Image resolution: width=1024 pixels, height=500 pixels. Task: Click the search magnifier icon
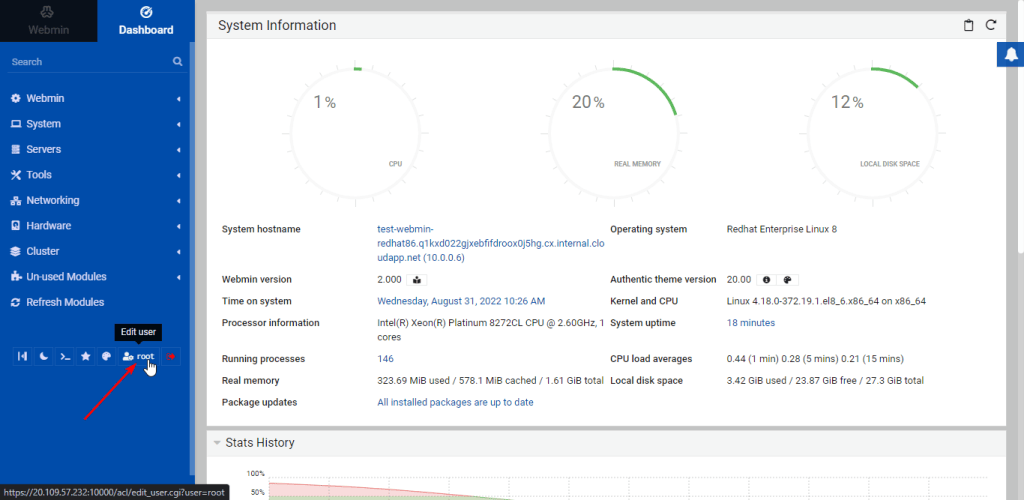point(178,61)
